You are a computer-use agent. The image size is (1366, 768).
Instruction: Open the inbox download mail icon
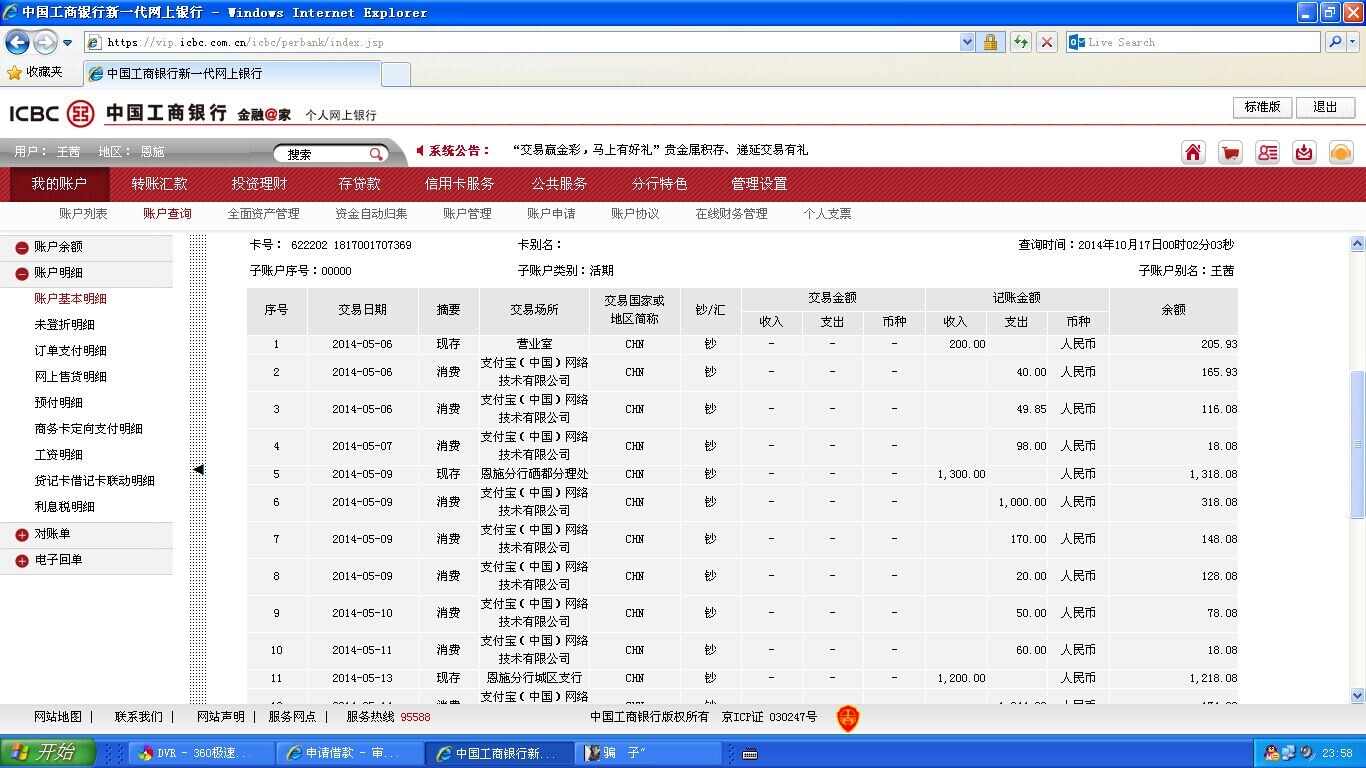coord(1304,152)
